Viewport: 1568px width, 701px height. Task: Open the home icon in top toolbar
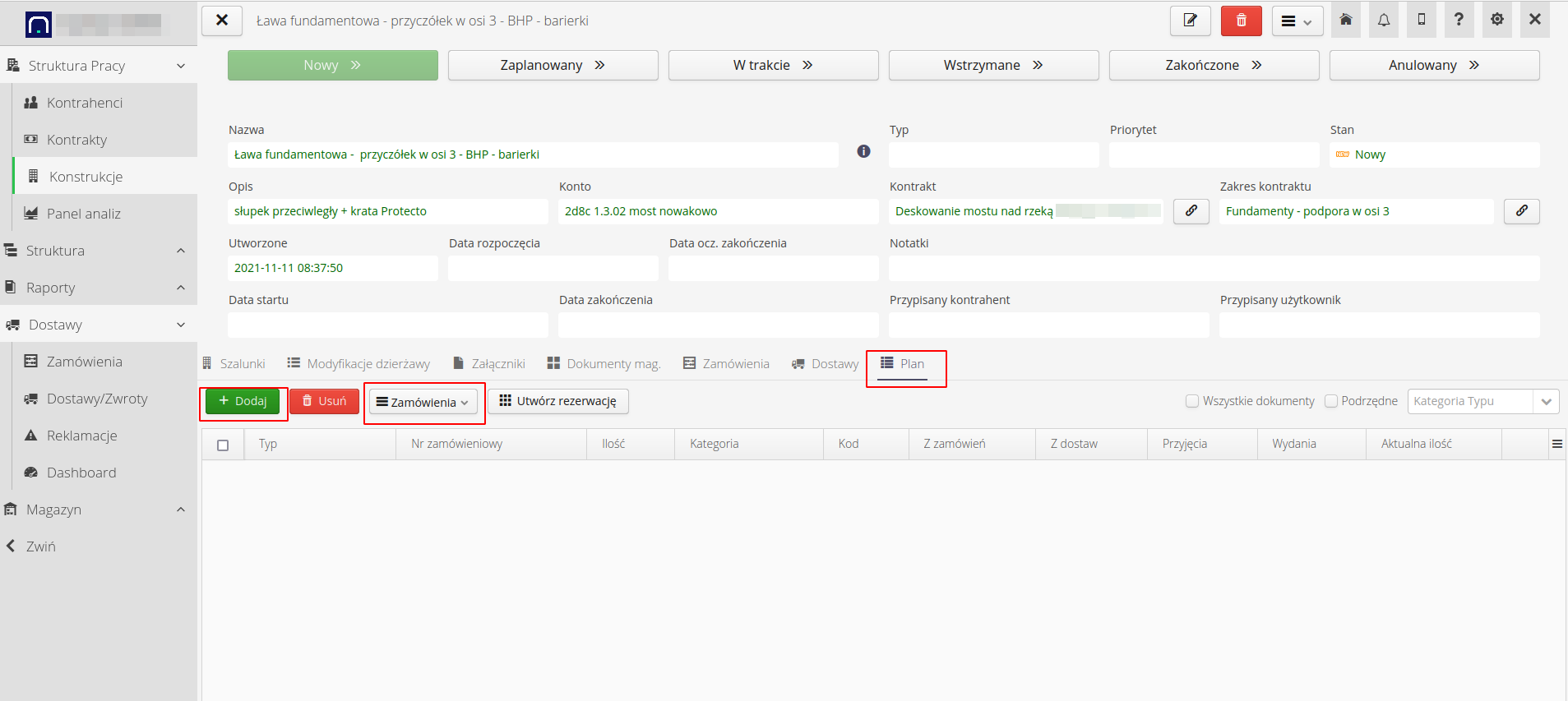(x=1346, y=20)
